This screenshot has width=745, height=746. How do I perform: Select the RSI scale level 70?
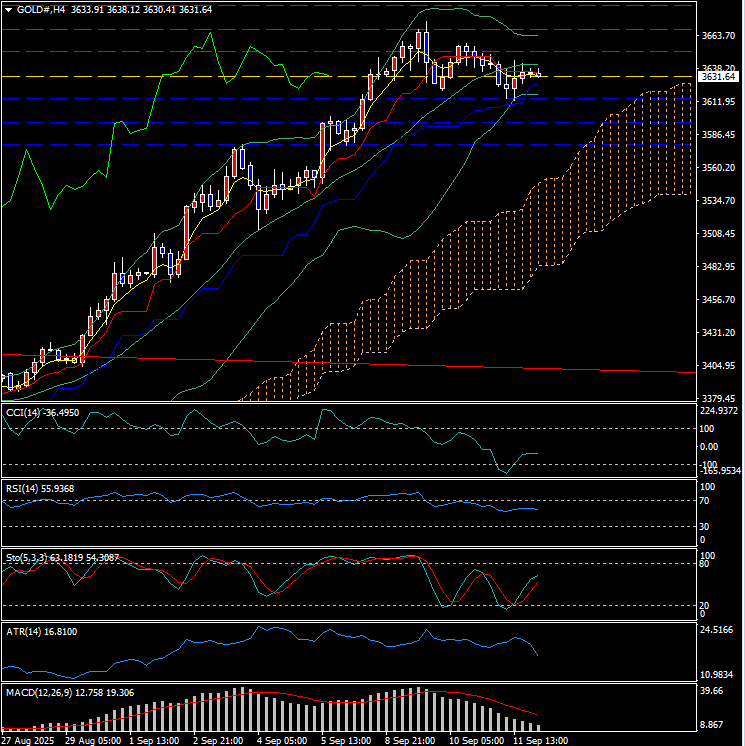coord(705,501)
